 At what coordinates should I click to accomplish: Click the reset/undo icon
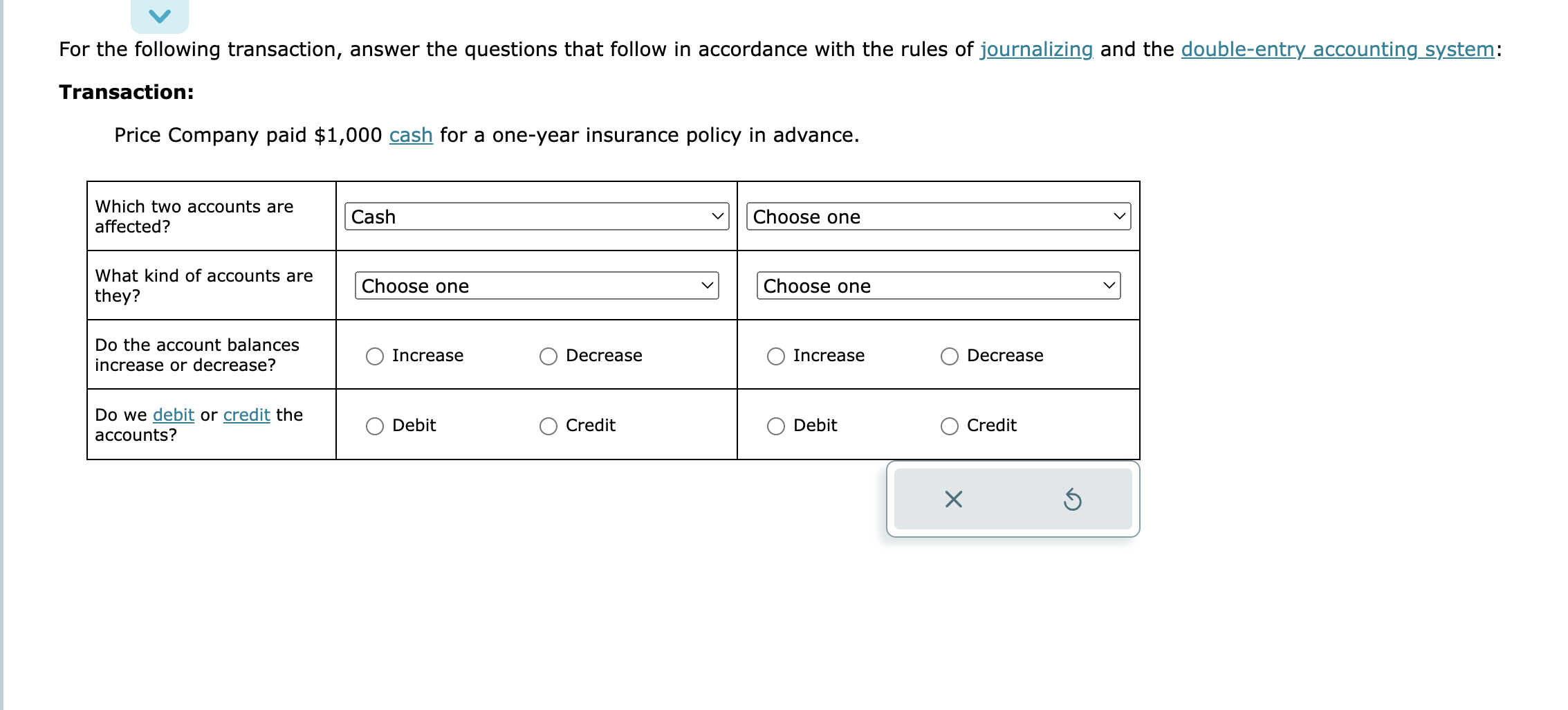tap(1073, 500)
